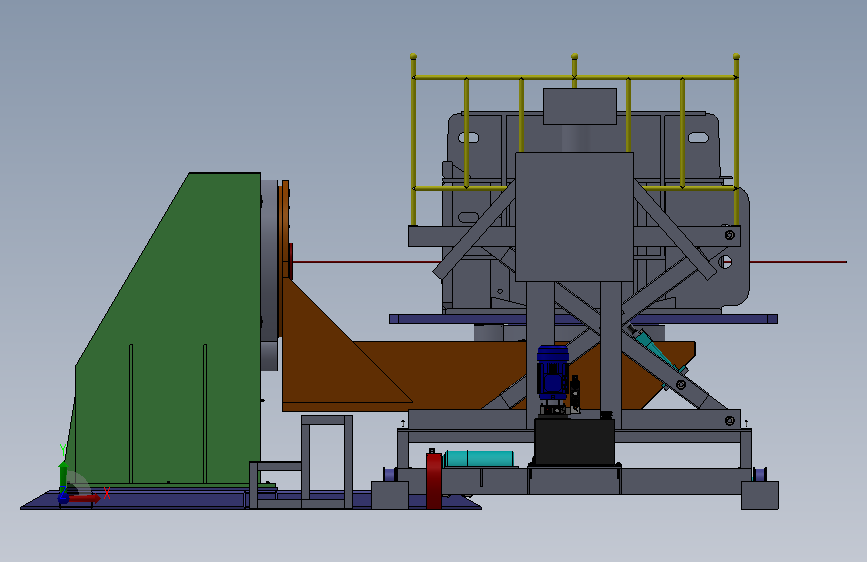The height and width of the screenshot is (562, 867).
Task: Select the left gray foot block near red wheel
Action: click(x=390, y=495)
